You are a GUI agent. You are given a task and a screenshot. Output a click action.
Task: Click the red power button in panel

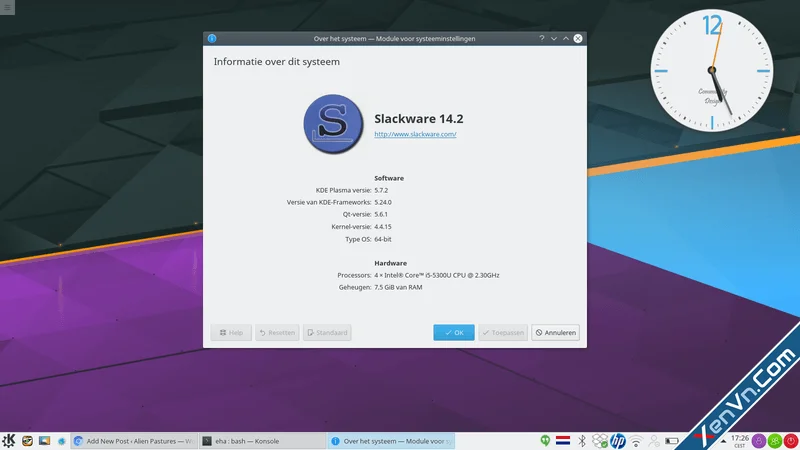(x=791, y=441)
